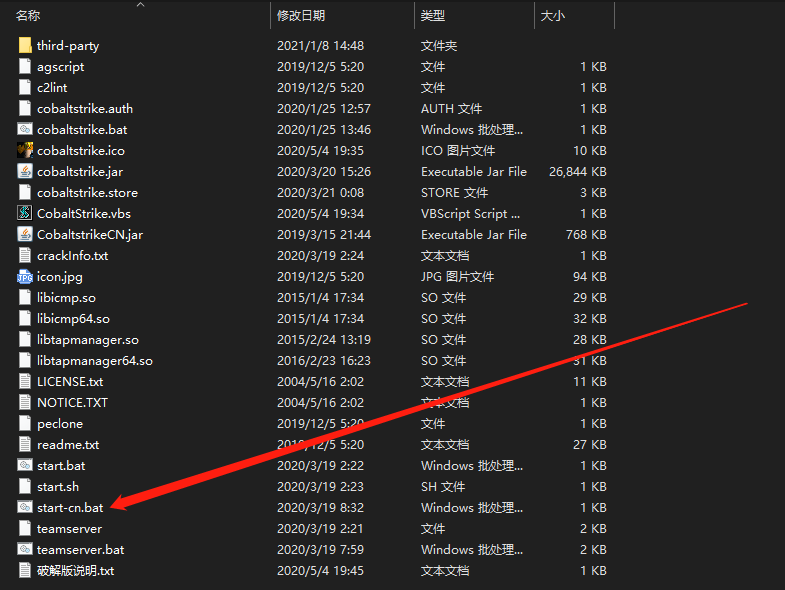Select the start.sh file icon
Viewport: 785px width, 590px height.
point(25,486)
